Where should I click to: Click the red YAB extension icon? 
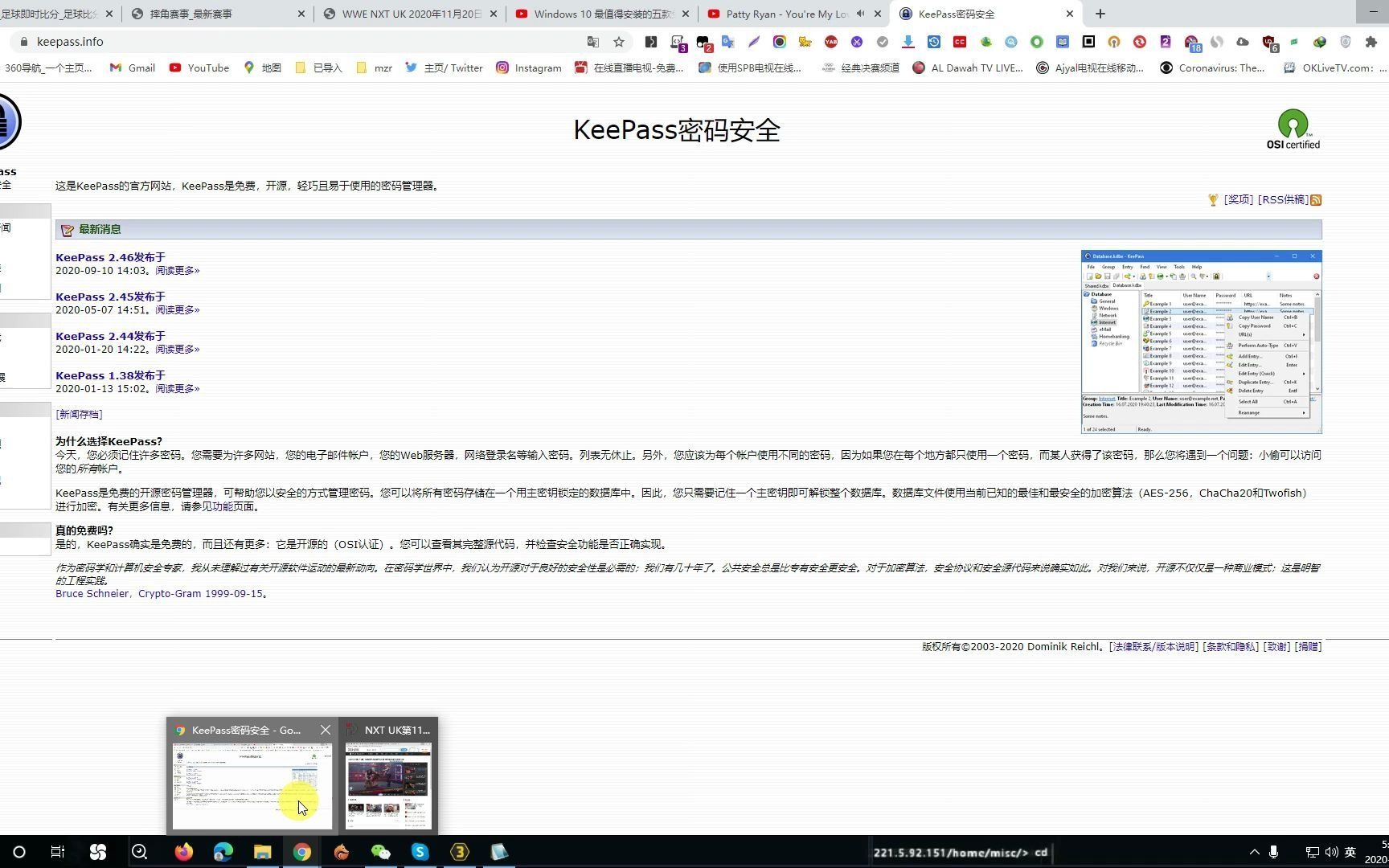coord(830,42)
